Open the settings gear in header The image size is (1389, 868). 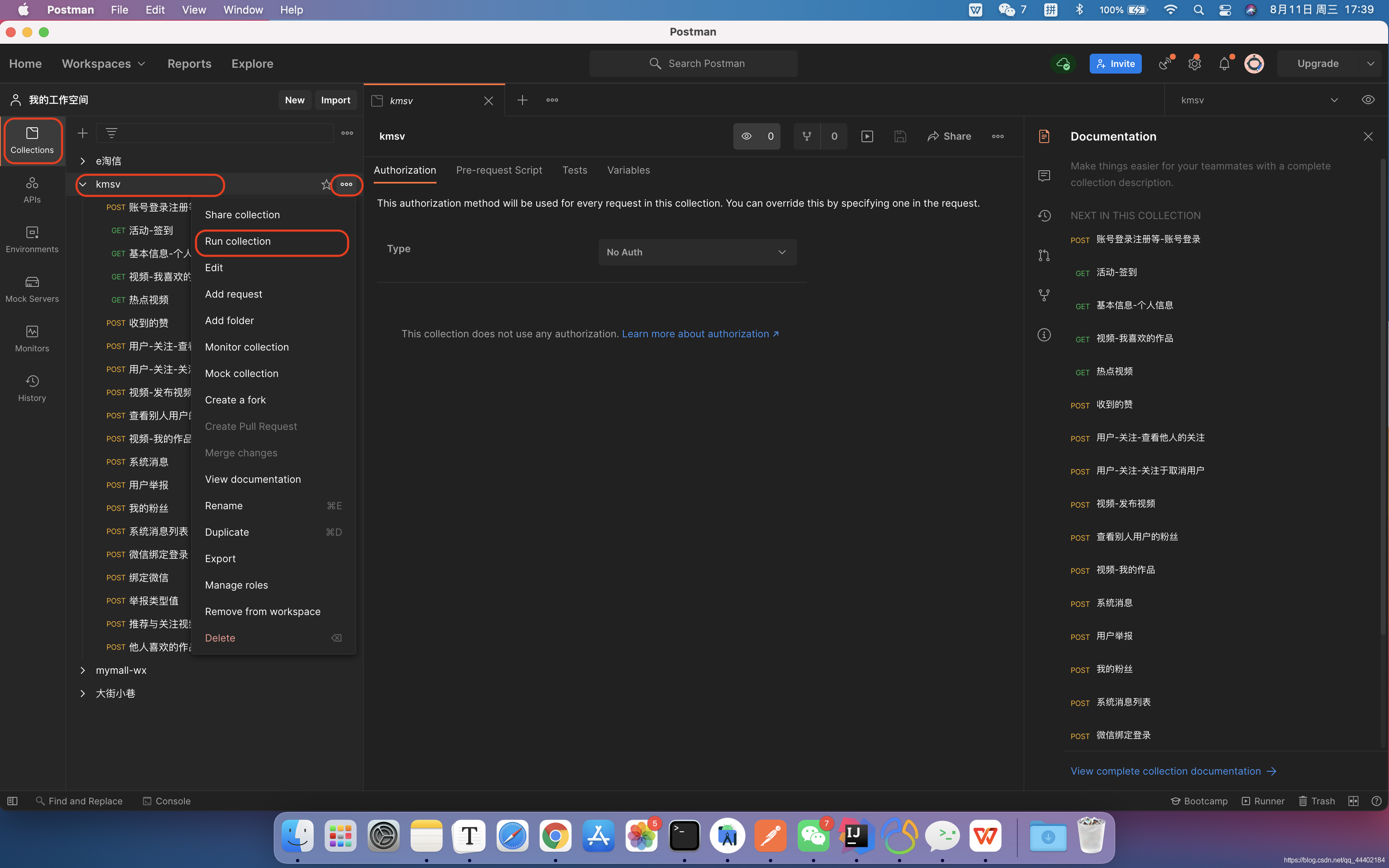(1194, 64)
